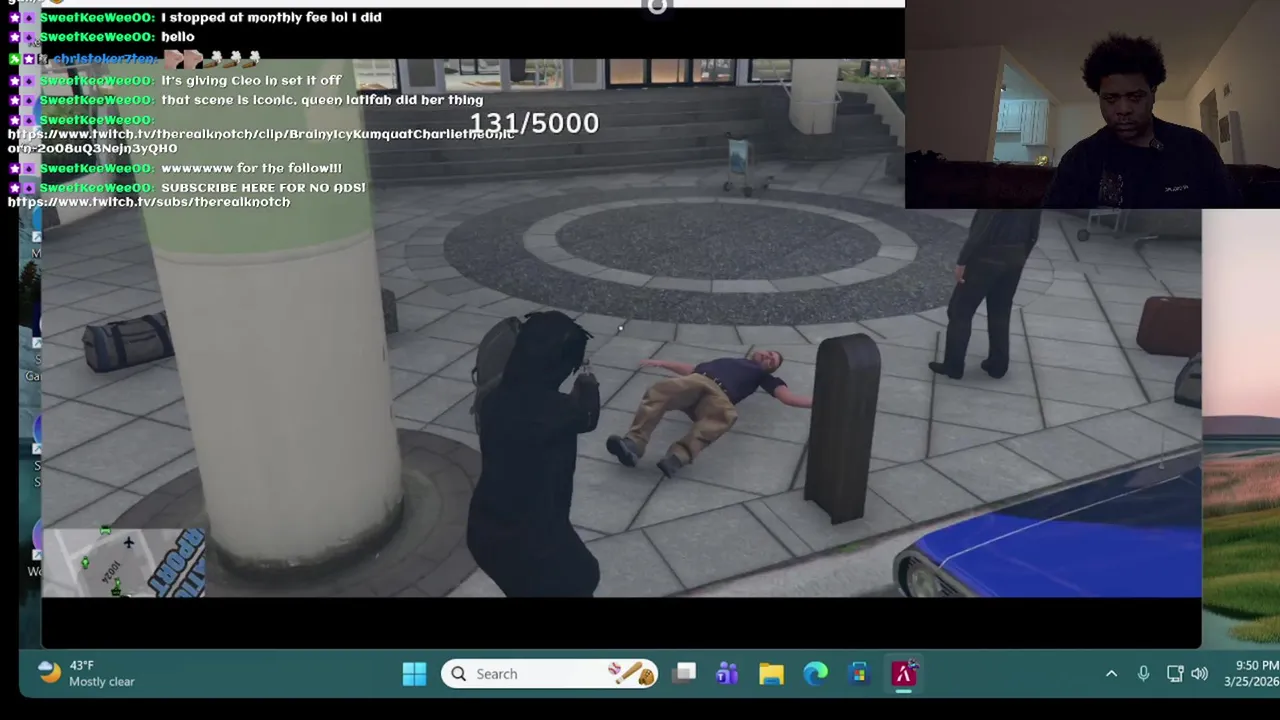Open the volume speaker tray icon

pos(1199,674)
